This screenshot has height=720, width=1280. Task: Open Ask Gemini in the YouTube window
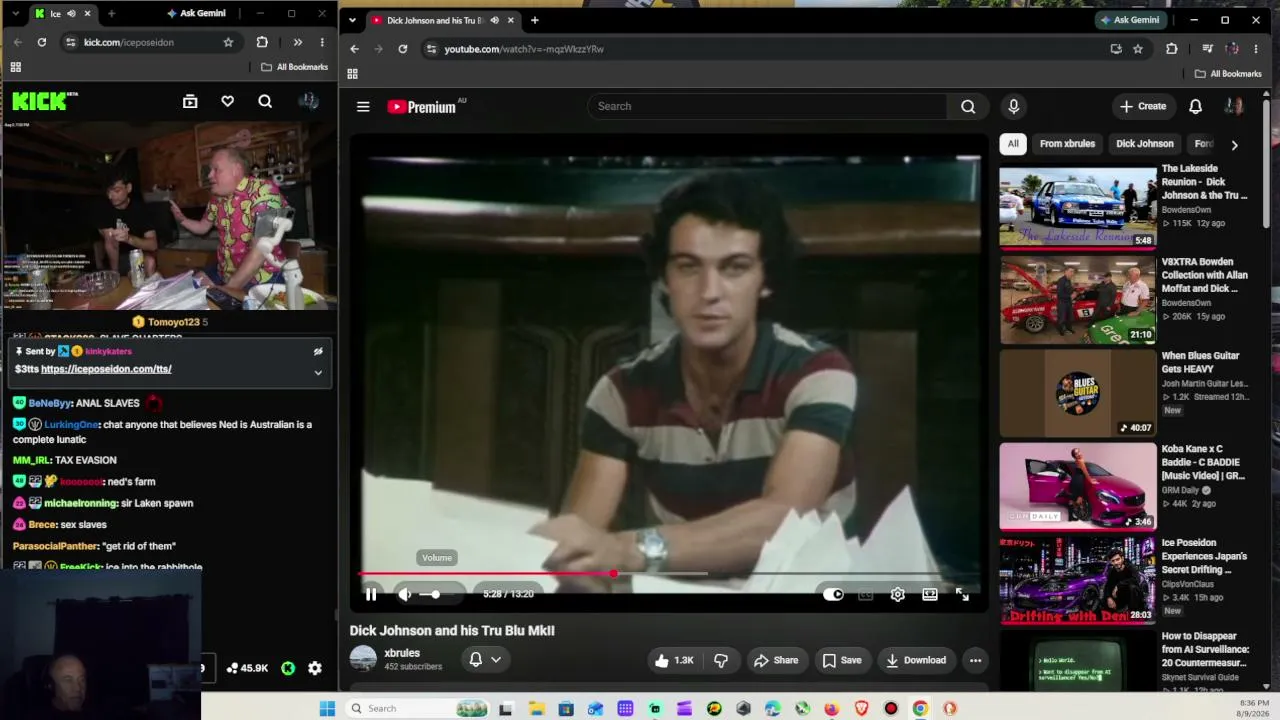click(x=1130, y=20)
